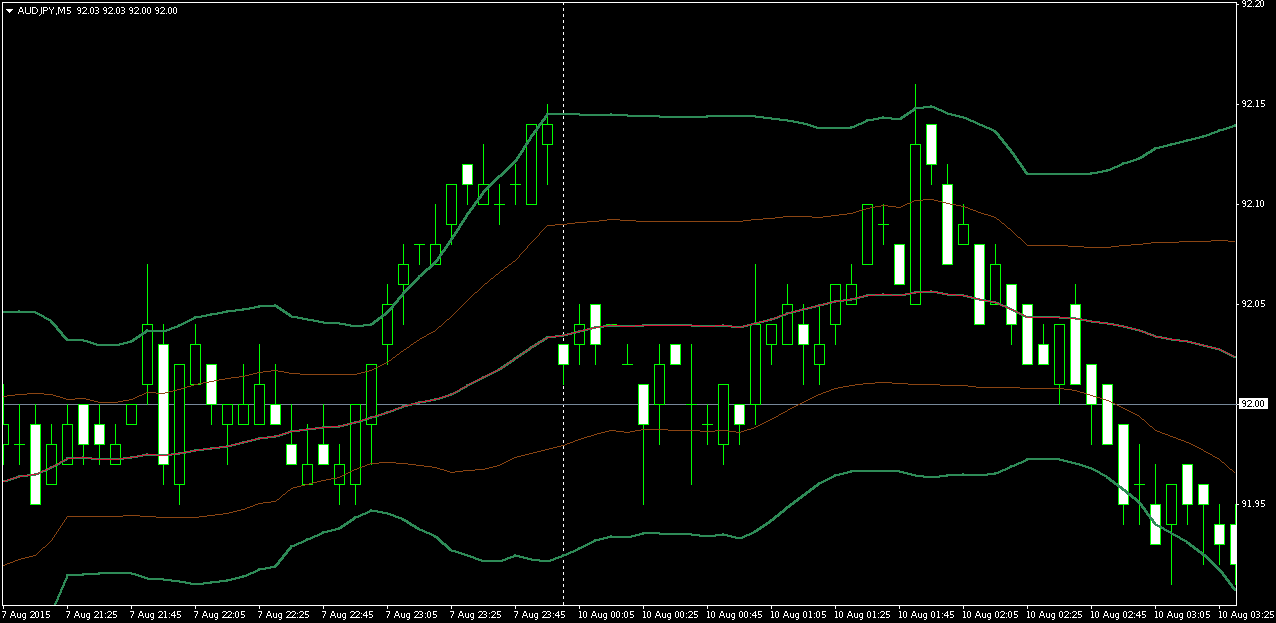
Task: Click the 7 Aug 21:25 time label
Action: (94, 613)
